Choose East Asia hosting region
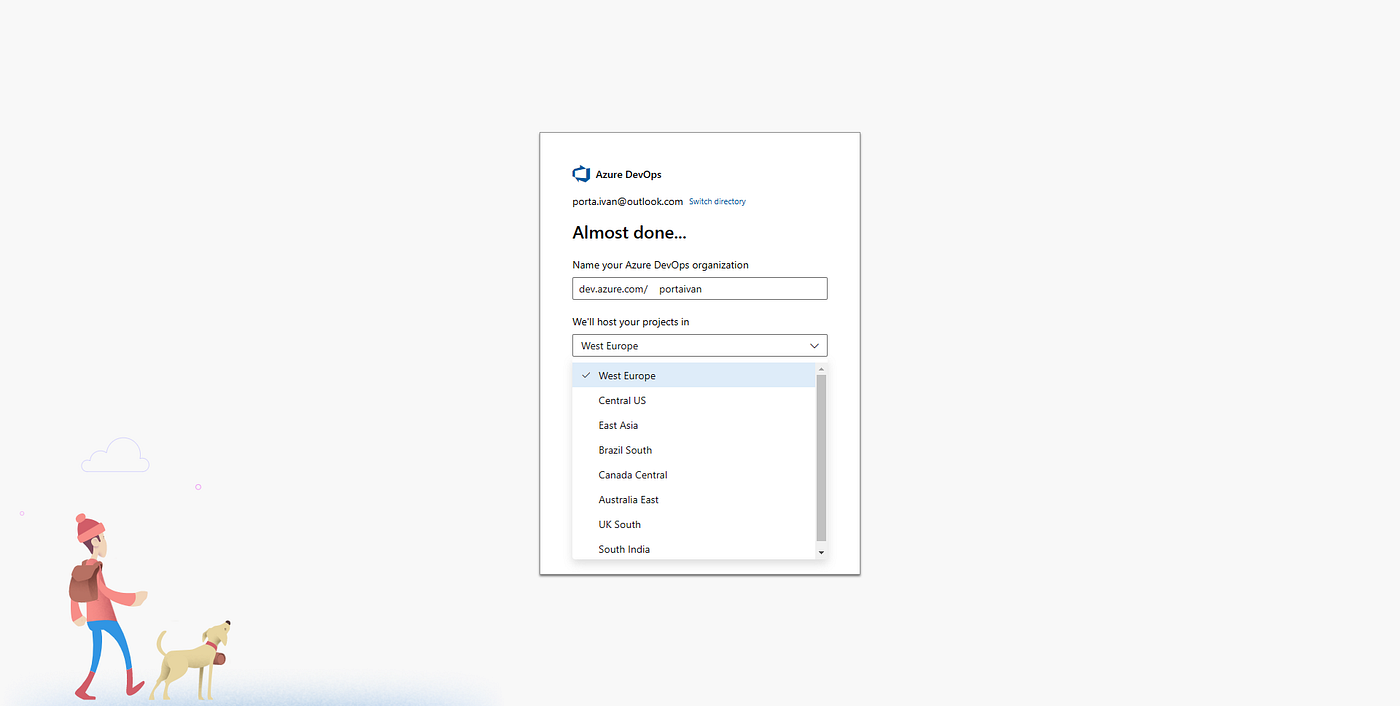 tap(618, 425)
